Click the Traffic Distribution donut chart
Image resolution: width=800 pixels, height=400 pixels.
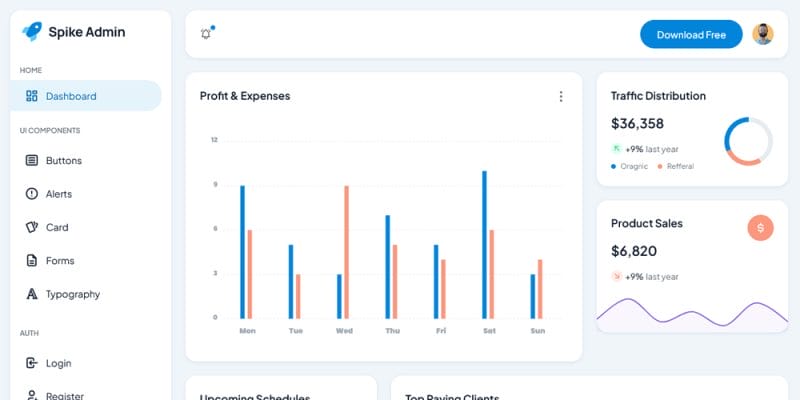748,141
